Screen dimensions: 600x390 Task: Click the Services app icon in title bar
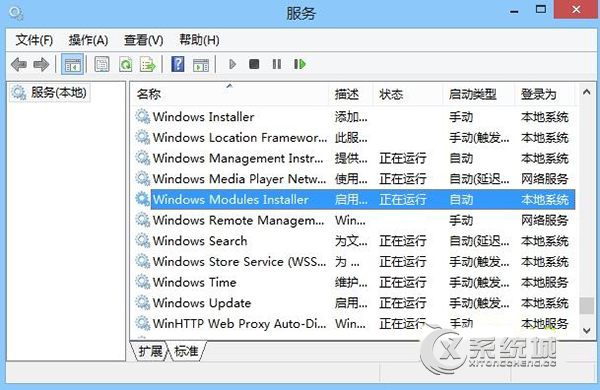(16, 13)
